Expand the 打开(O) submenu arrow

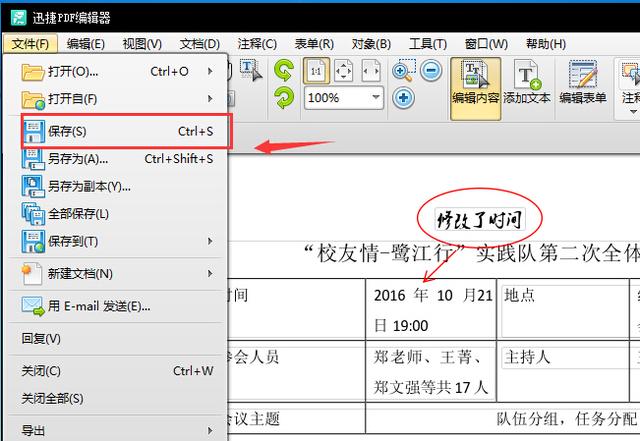point(210,71)
